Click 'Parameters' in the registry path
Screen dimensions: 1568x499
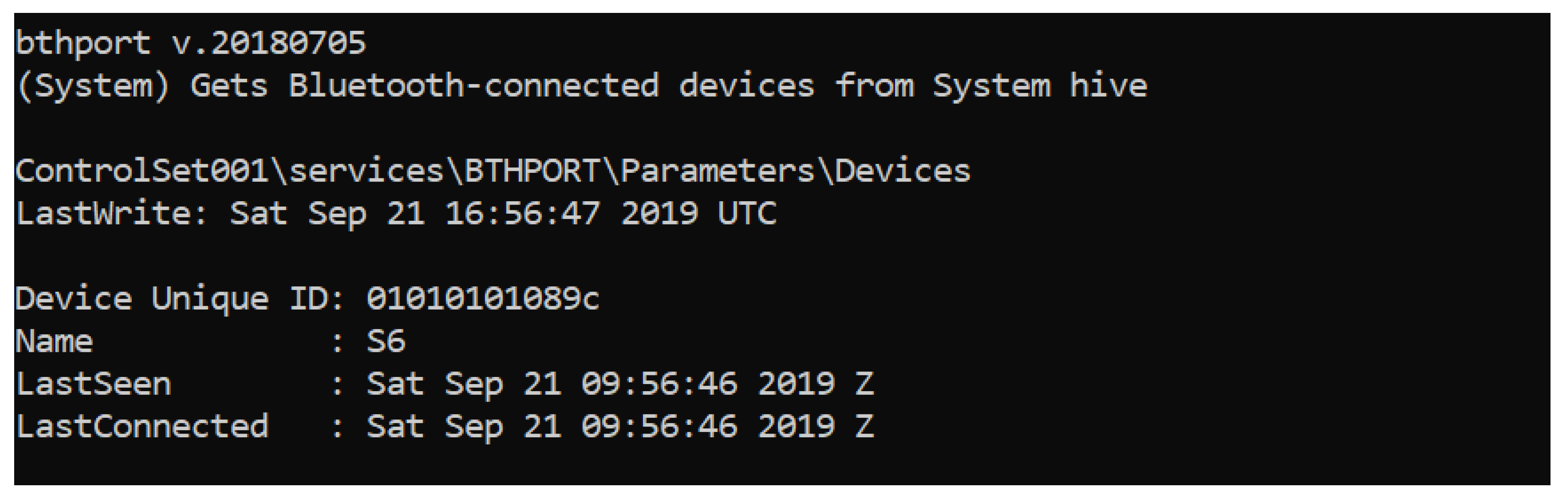(x=718, y=172)
